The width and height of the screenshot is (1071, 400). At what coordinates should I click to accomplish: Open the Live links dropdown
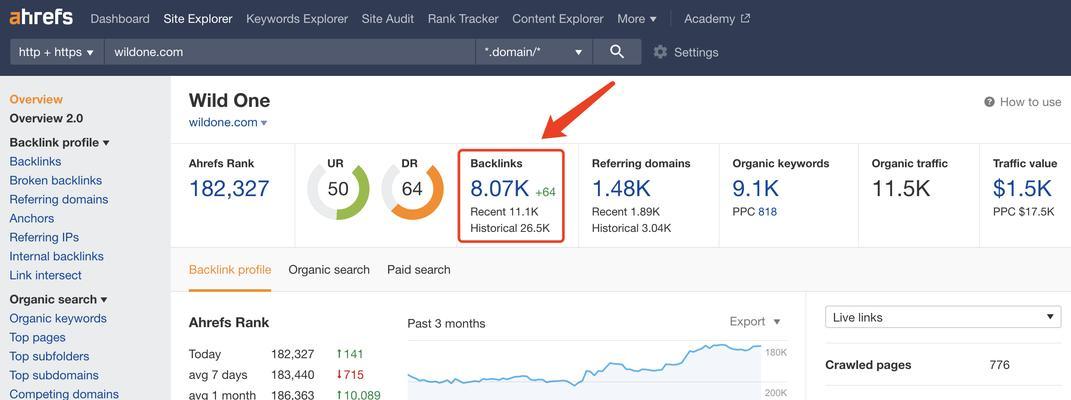(943, 317)
